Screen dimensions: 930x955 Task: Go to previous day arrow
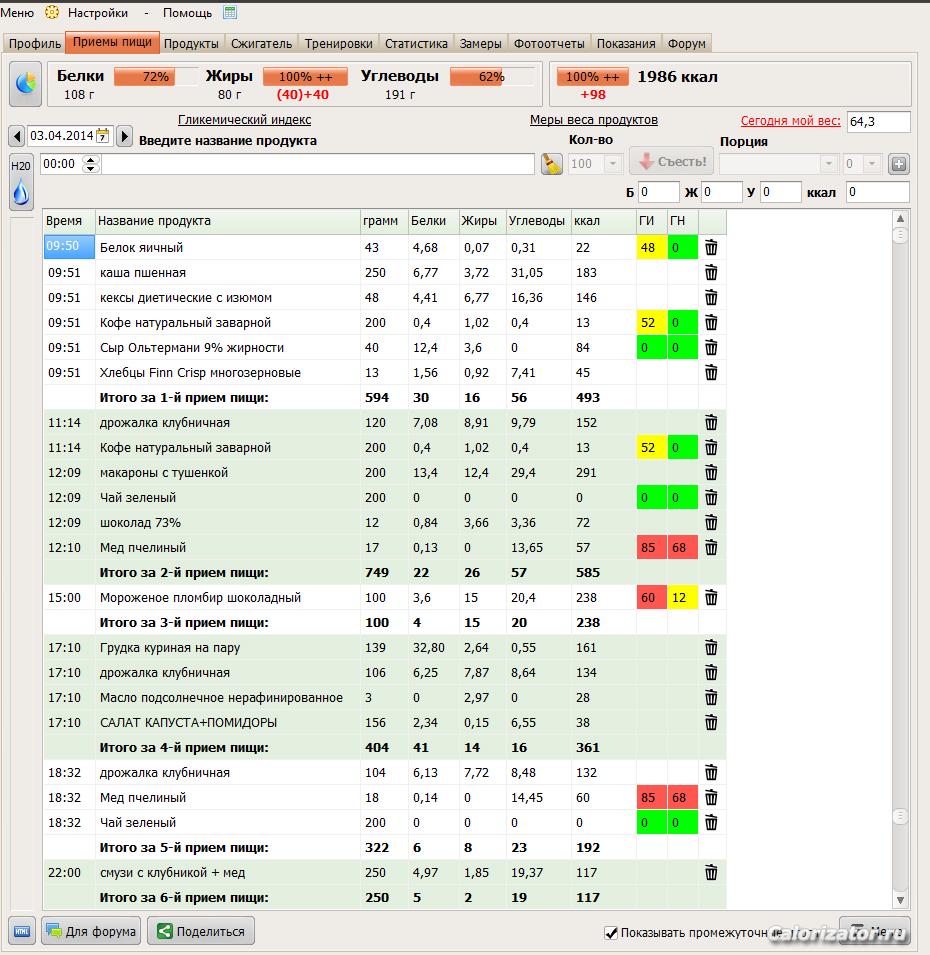click(17, 136)
